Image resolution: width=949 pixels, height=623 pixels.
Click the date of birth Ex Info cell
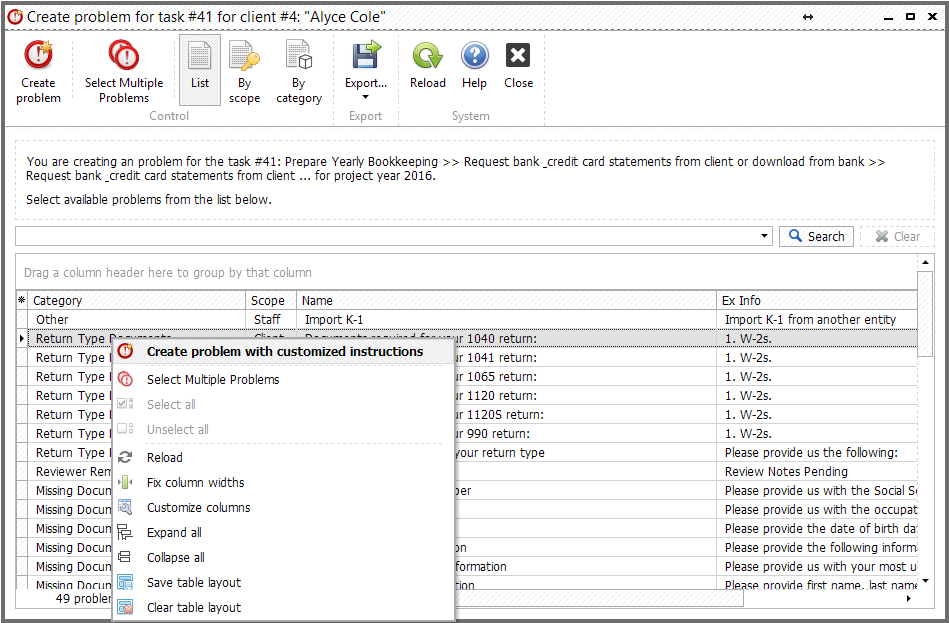coord(817,529)
